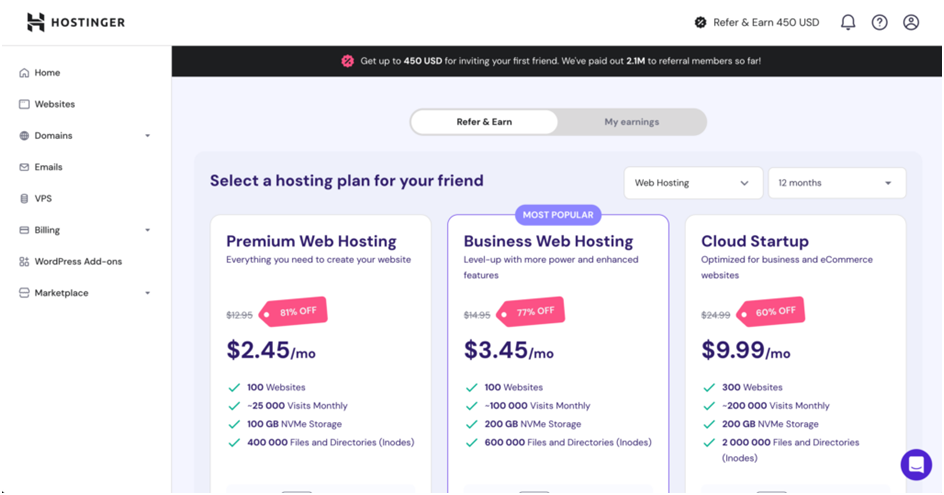Open the 12 months period dropdown
This screenshot has width=944, height=495.
tap(836, 183)
